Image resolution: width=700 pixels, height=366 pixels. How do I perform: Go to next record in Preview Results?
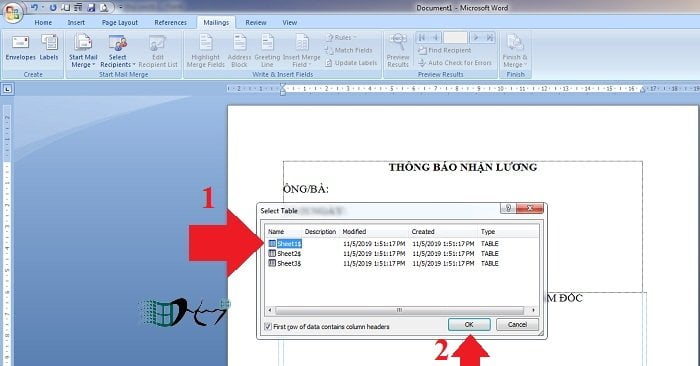coord(476,37)
